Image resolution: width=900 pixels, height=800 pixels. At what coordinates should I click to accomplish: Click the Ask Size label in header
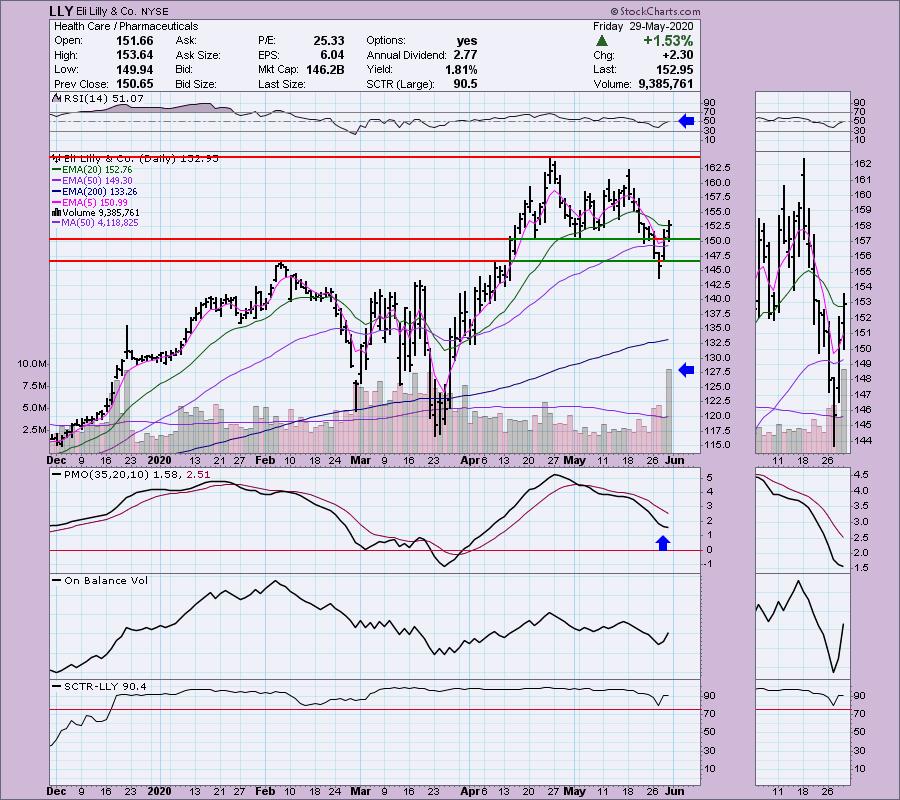click(x=198, y=55)
